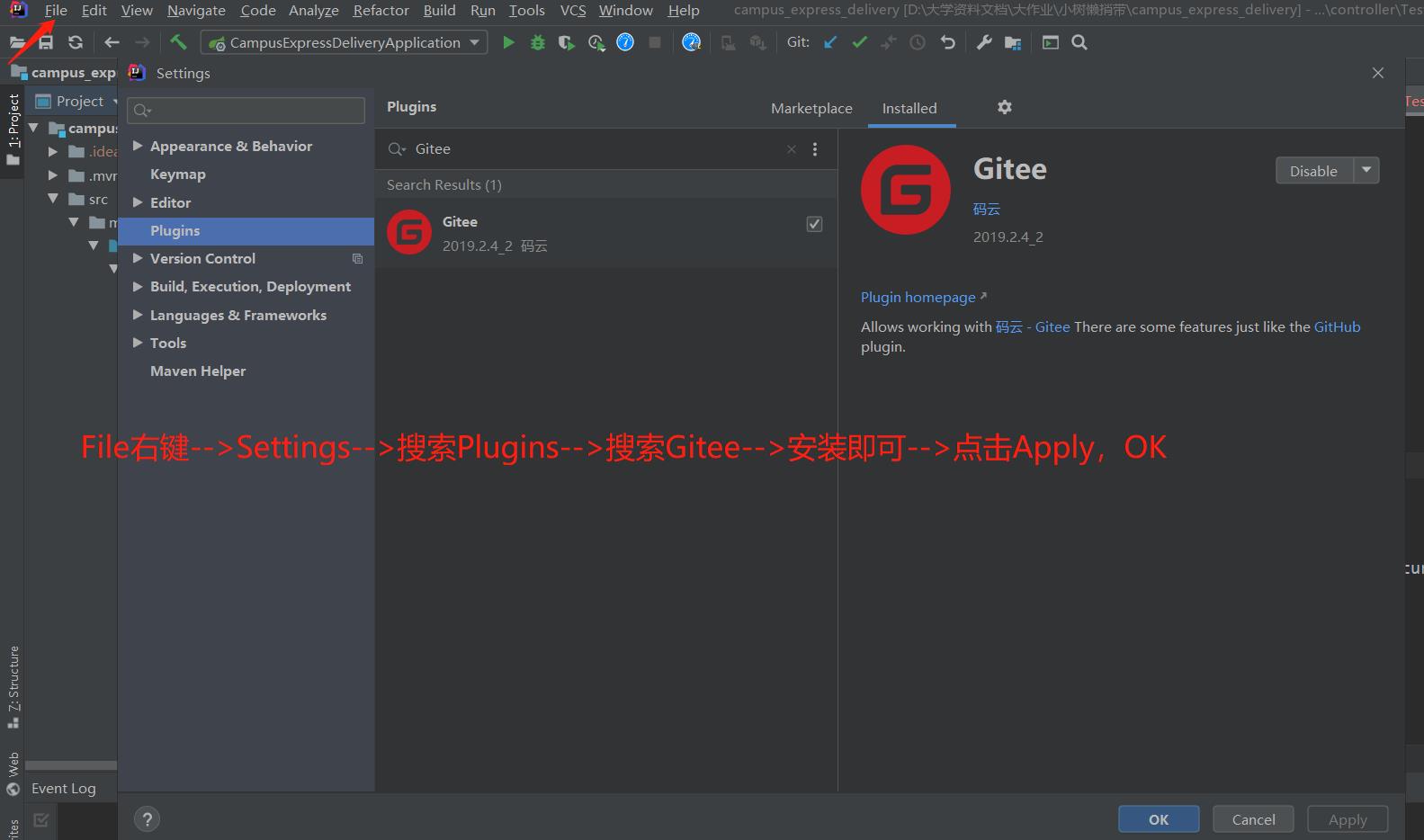Open the Refactor menu
The width and height of the screenshot is (1424, 840).
[x=381, y=11]
